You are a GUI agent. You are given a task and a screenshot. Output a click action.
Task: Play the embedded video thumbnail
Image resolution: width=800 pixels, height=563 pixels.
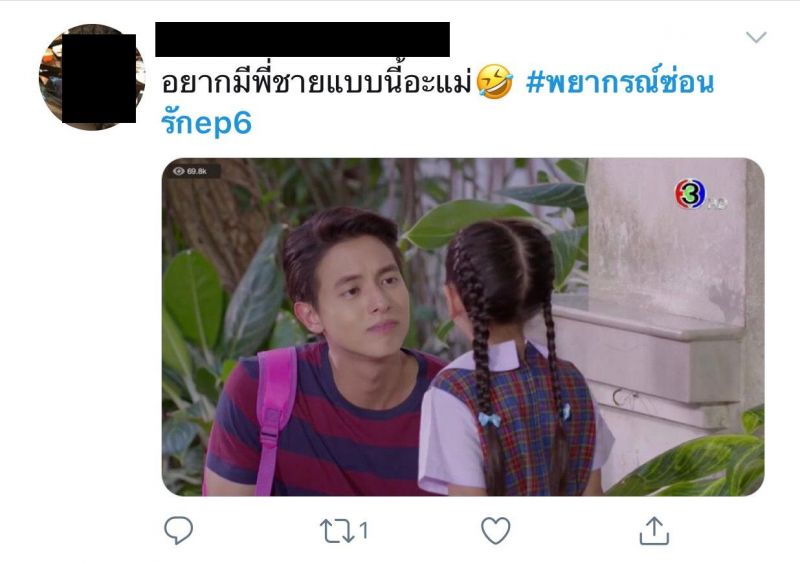tap(463, 327)
